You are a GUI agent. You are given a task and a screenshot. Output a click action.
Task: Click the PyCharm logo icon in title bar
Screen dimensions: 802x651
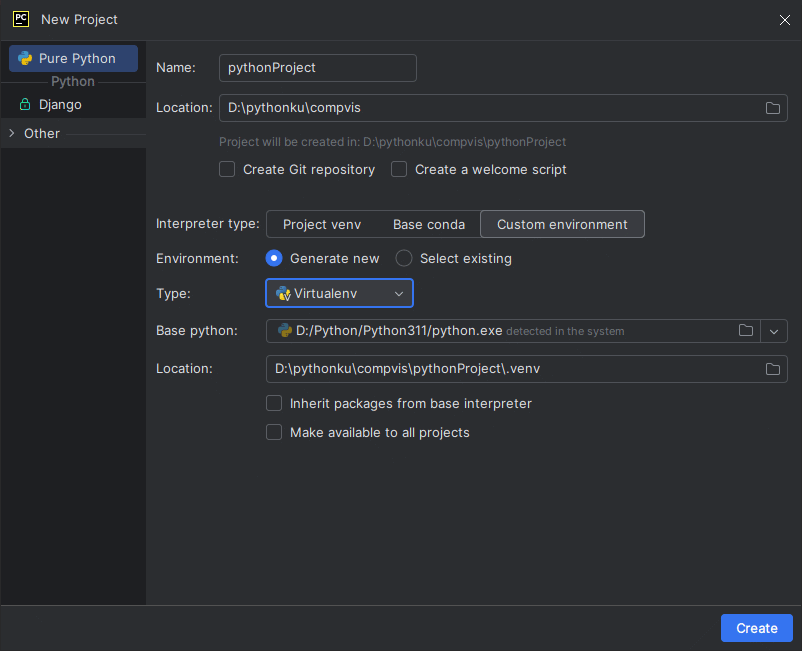(21, 19)
